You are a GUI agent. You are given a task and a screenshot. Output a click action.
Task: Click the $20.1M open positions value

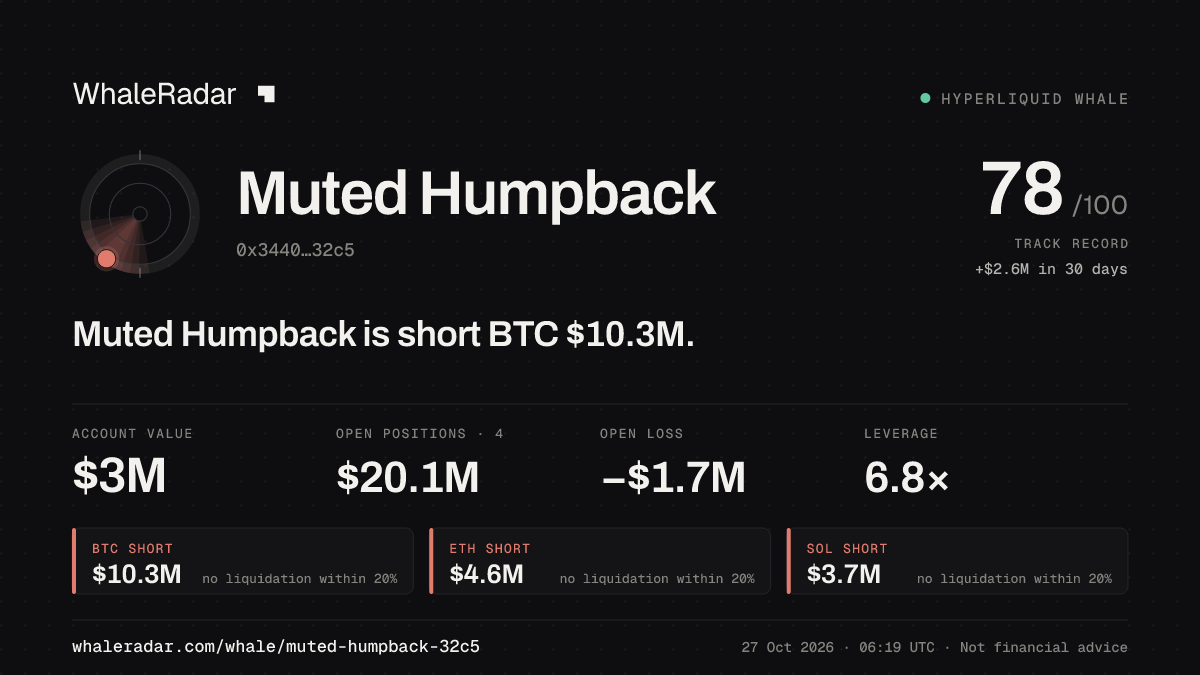[408, 478]
